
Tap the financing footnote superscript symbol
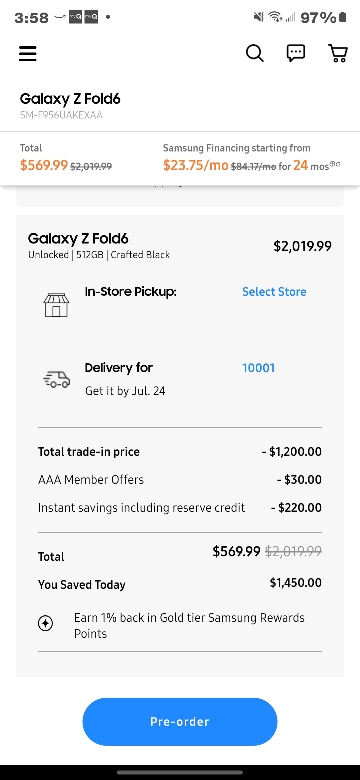(335, 164)
